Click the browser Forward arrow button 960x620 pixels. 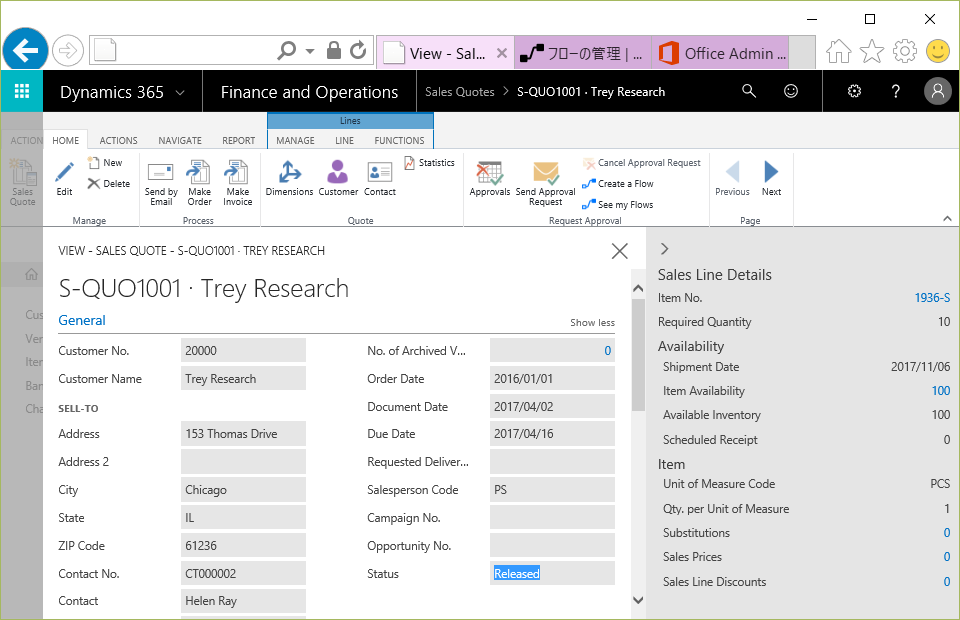pos(67,50)
